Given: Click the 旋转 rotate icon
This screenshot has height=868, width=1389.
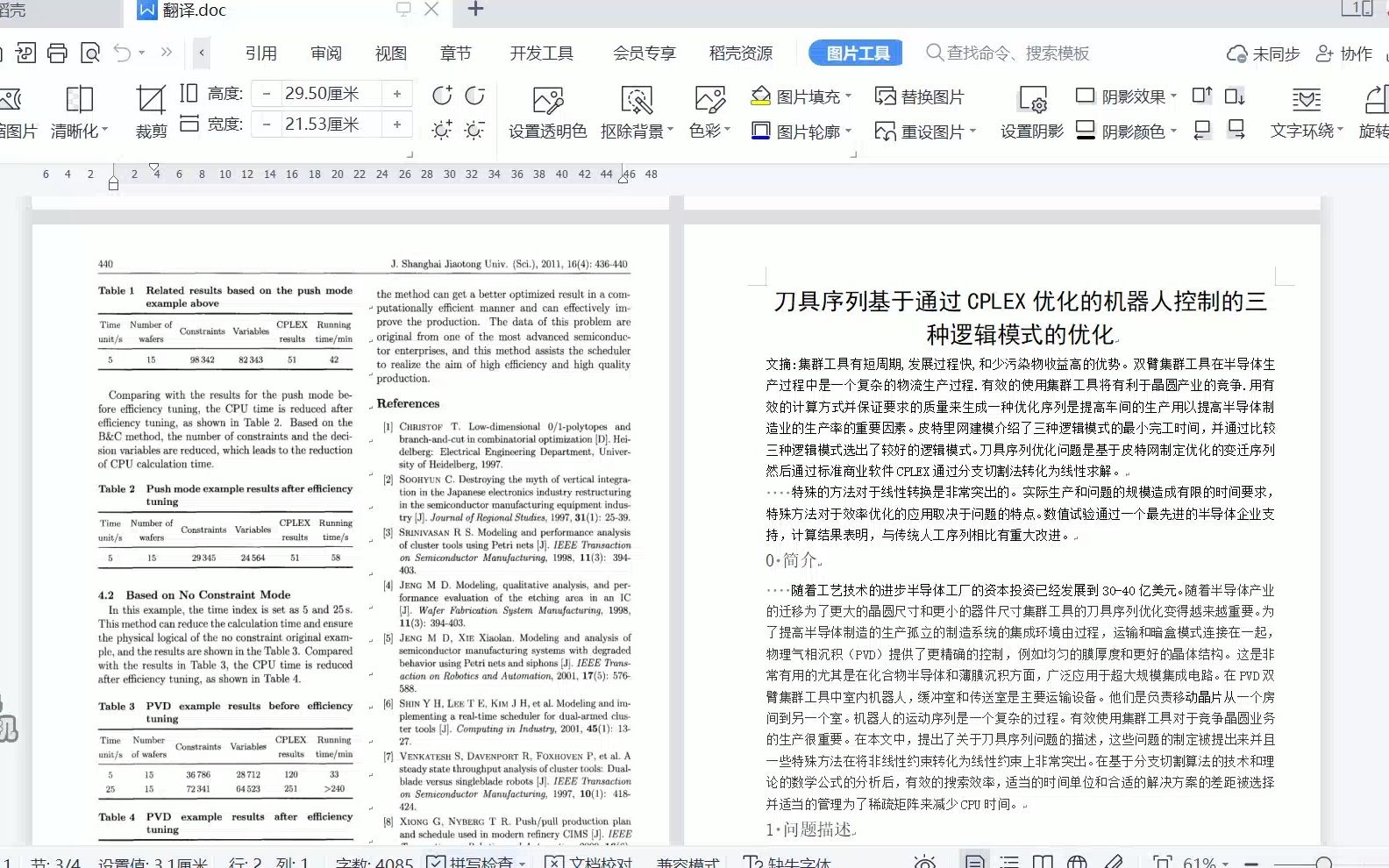Looking at the screenshot, I should [x=1374, y=112].
